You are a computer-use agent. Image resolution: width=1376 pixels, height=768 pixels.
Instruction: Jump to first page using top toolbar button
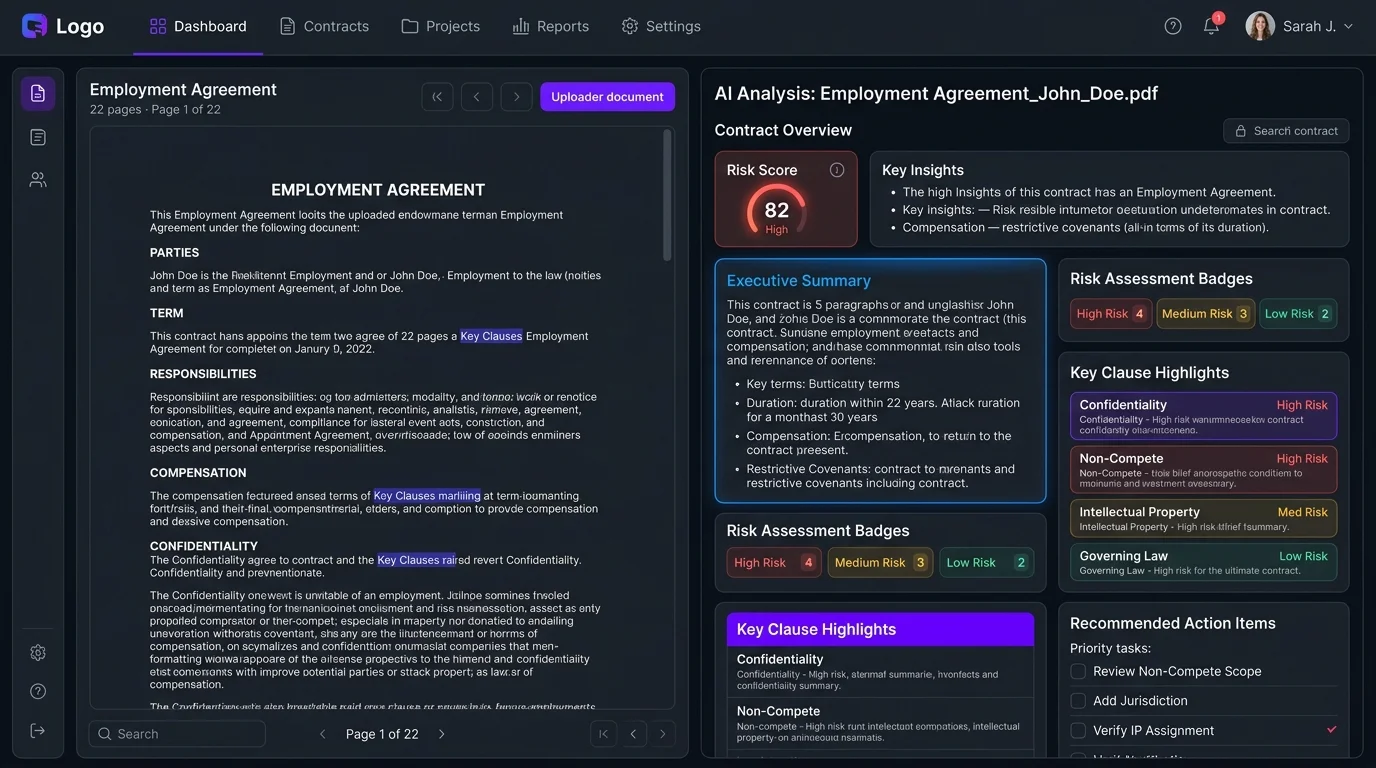pos(437,97)
